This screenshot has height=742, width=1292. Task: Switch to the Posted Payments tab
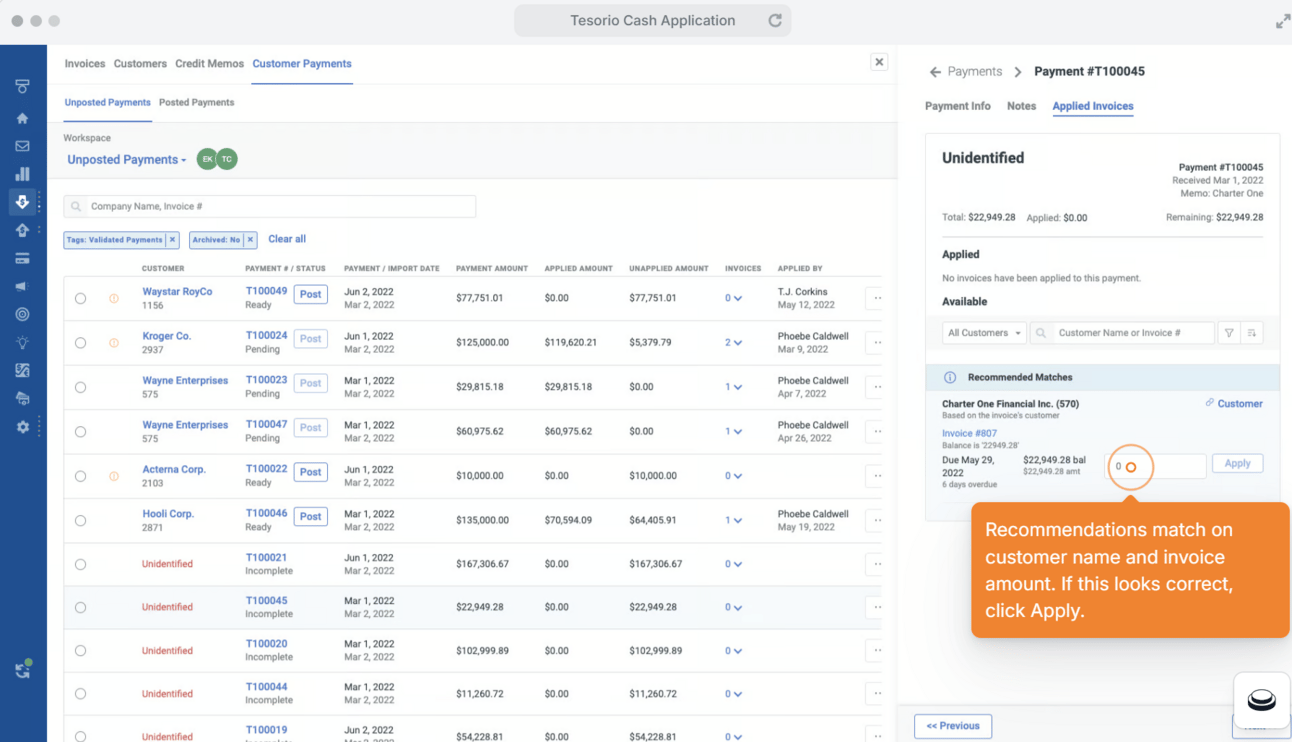pyautogui.click(x=196, y=102)
